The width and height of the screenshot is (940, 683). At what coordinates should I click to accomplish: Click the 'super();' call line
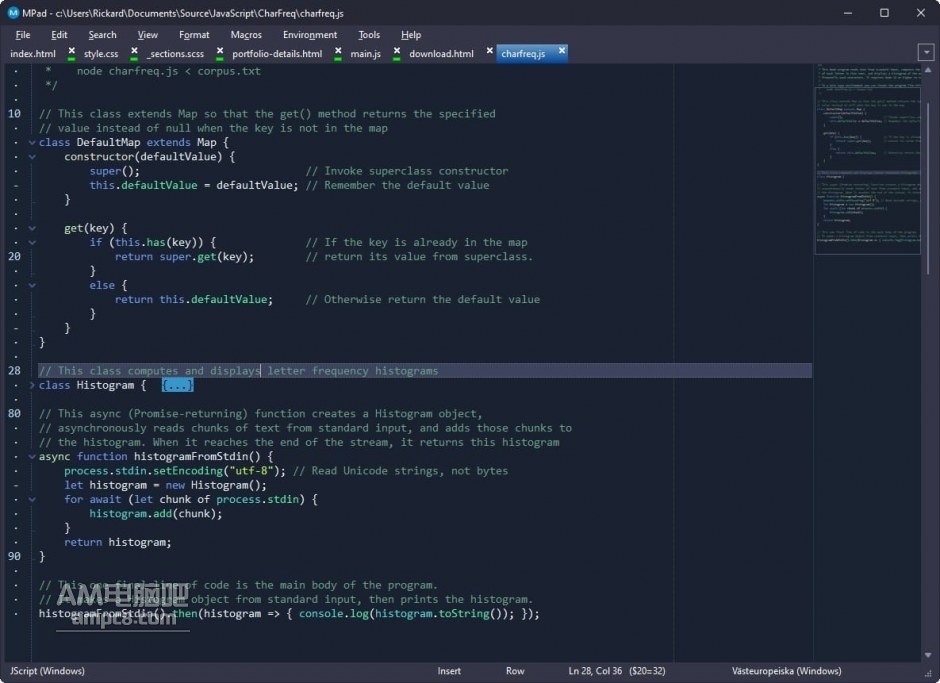point(115,171)
